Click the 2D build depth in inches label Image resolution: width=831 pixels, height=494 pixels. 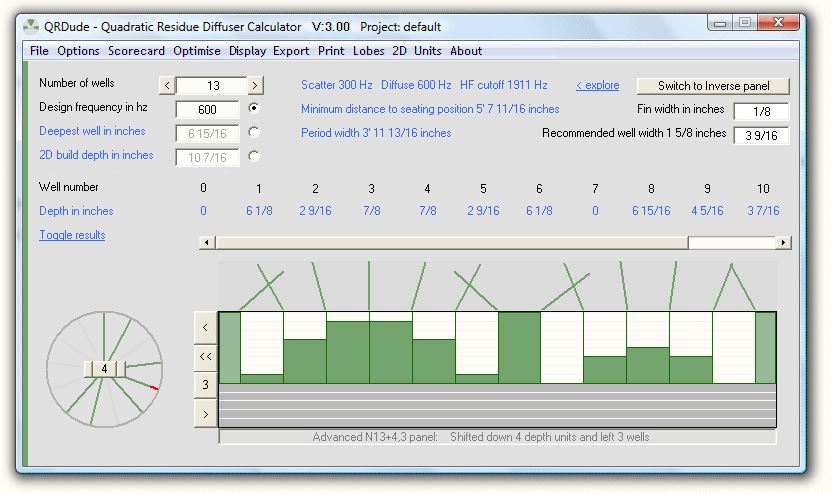point(96,155)
